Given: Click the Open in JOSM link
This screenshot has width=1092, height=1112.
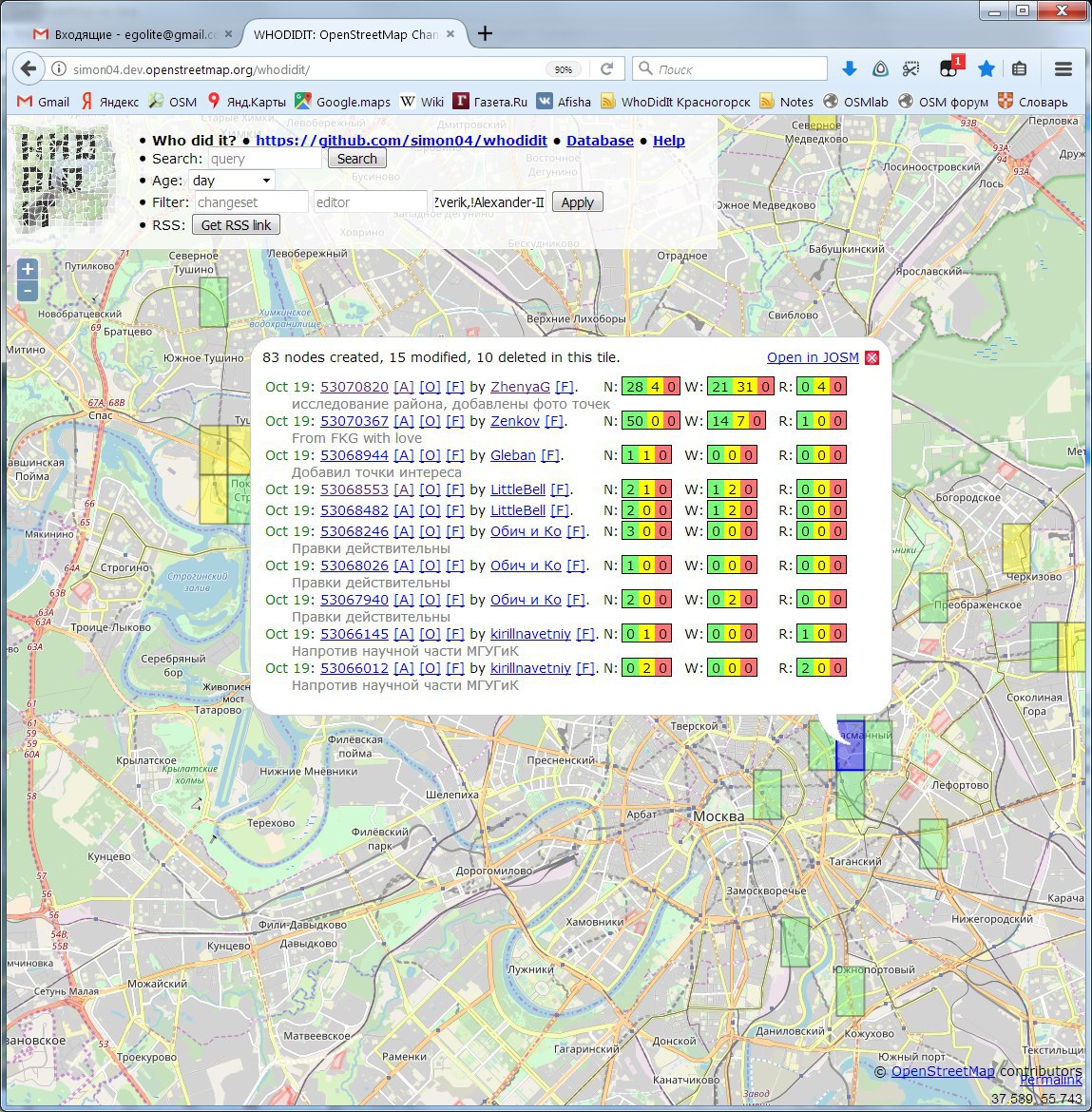Looking at the screenshot, I should (x=813, y=357).
